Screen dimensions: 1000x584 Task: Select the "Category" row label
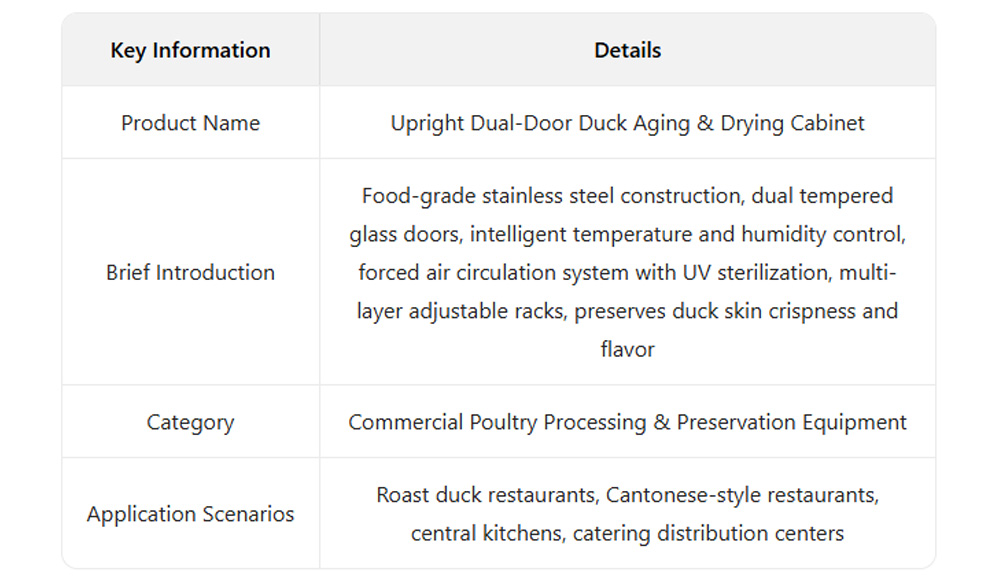coord(190,422)
